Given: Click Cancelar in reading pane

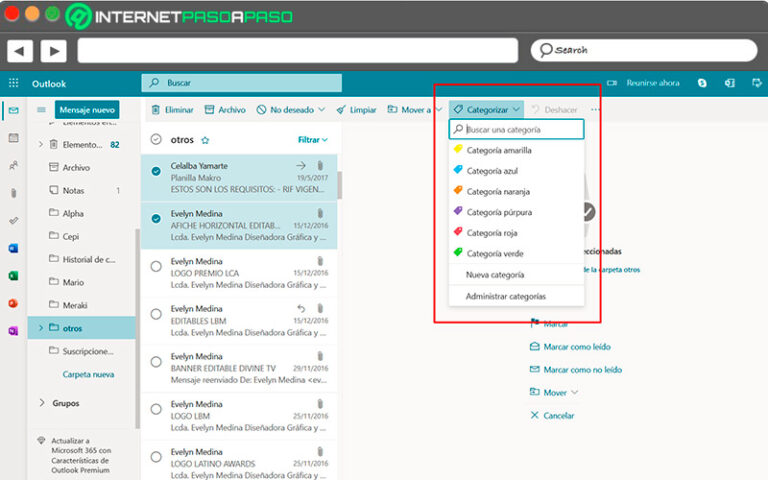Looking at the screenshot, I should [x=552, y=415].
